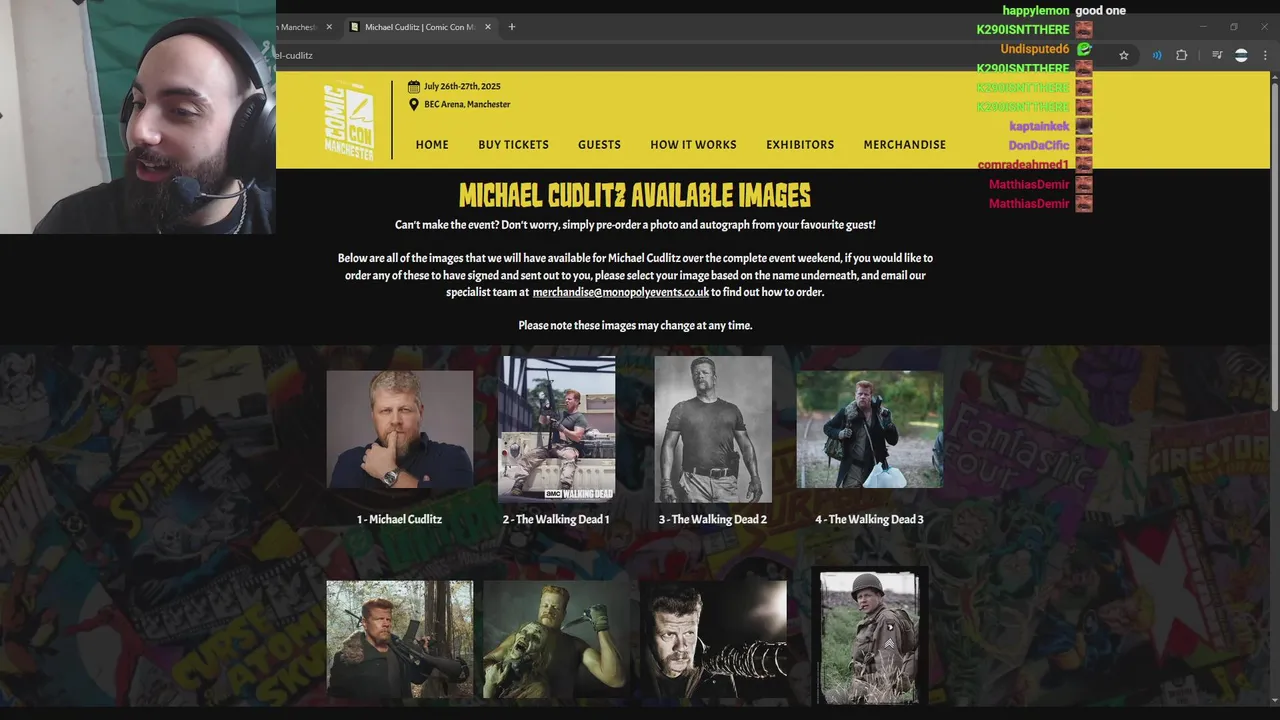
Task: Open the second-row image with rocket launcher
Action: point(400,639)
